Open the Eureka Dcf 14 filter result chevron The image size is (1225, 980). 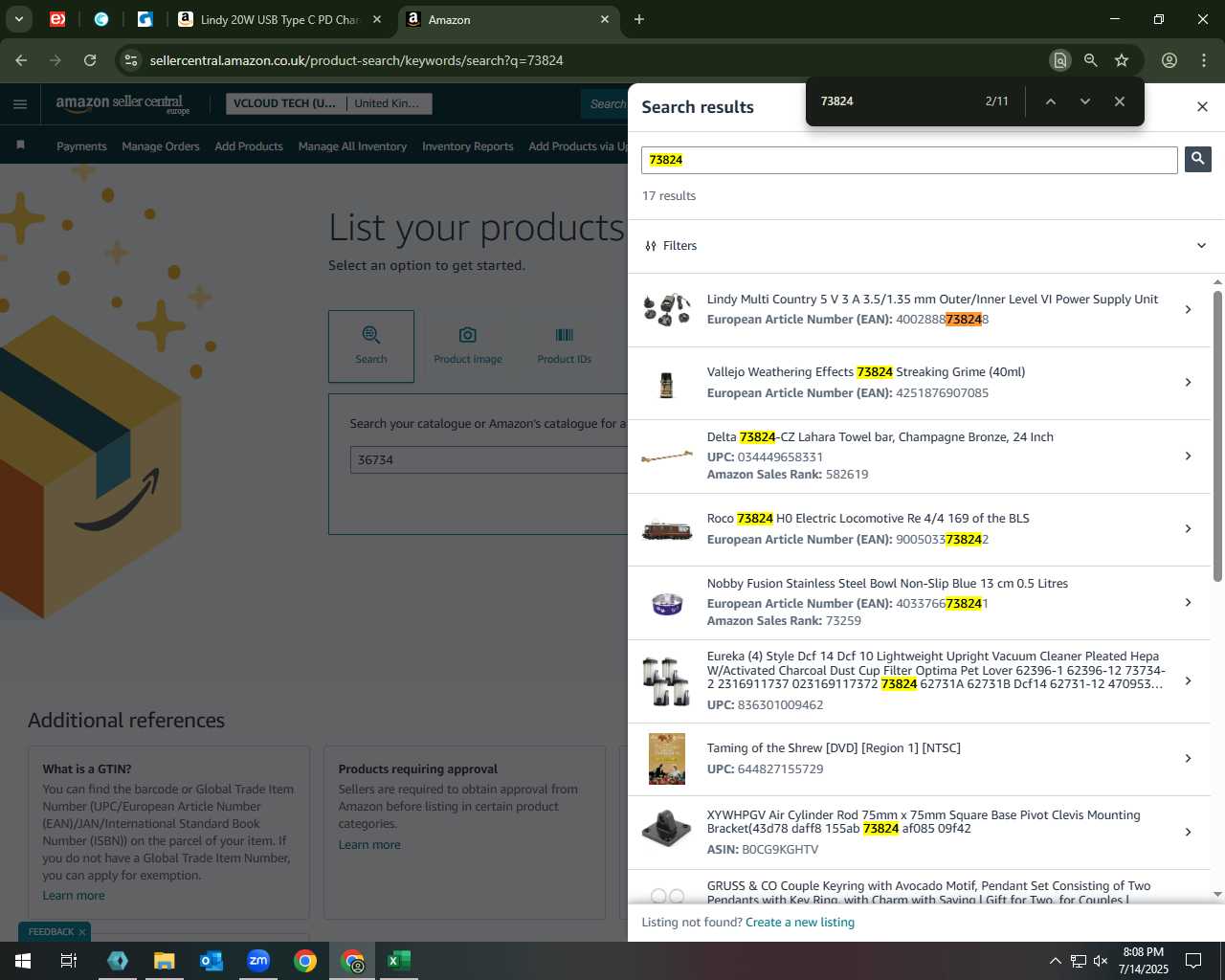click(1188, 681)
